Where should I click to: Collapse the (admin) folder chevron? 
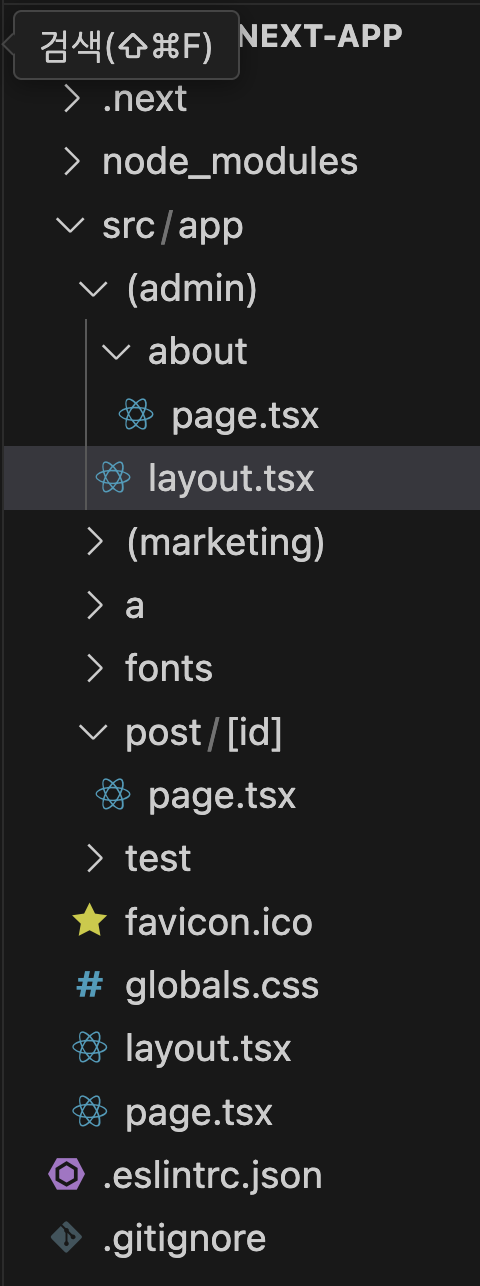pyautogui.click(x=95, y=289)
